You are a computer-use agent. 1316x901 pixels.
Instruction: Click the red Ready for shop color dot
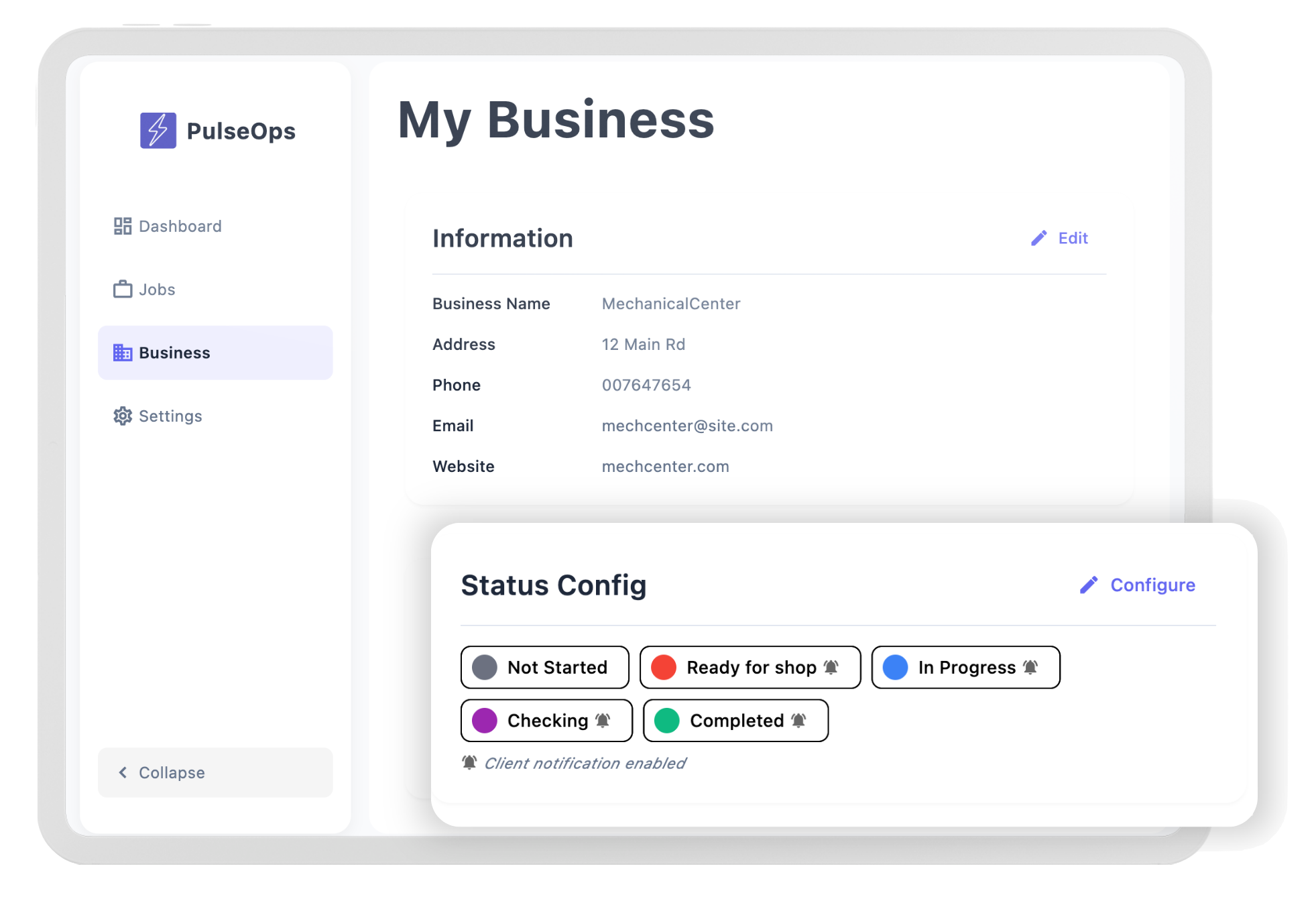(x=664, y=667)
